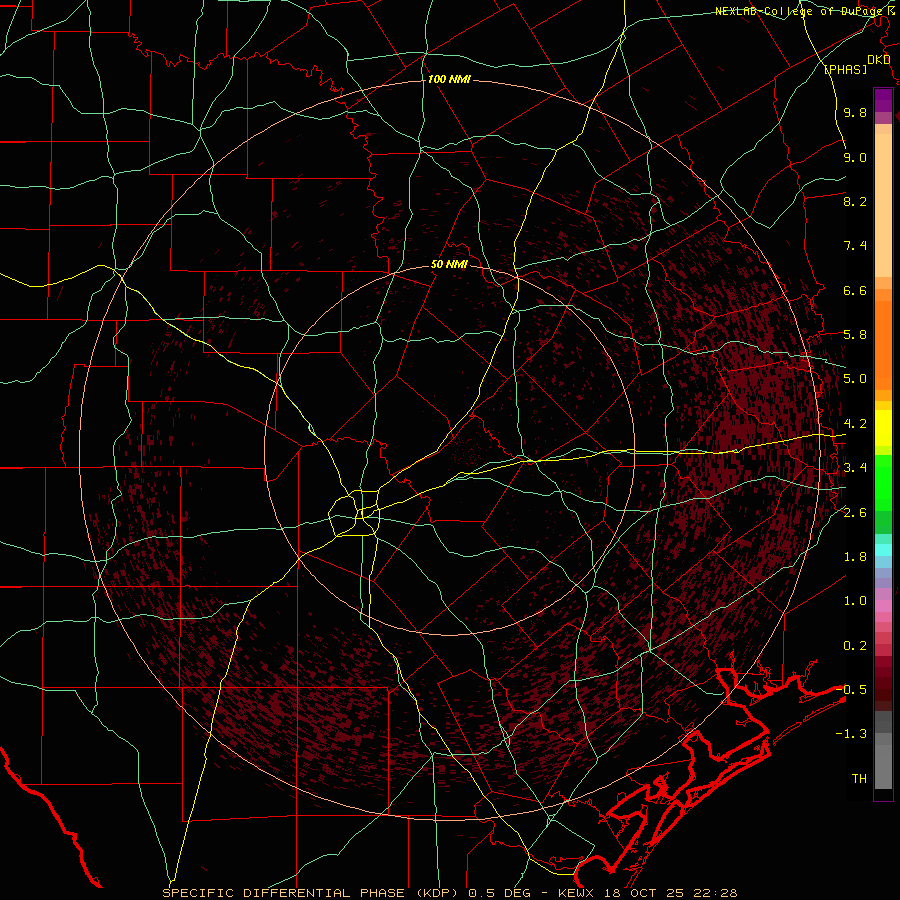900x900 pixels.
Task: Pick the light peach segment of the color scale
Action: [x=883, y=206]
